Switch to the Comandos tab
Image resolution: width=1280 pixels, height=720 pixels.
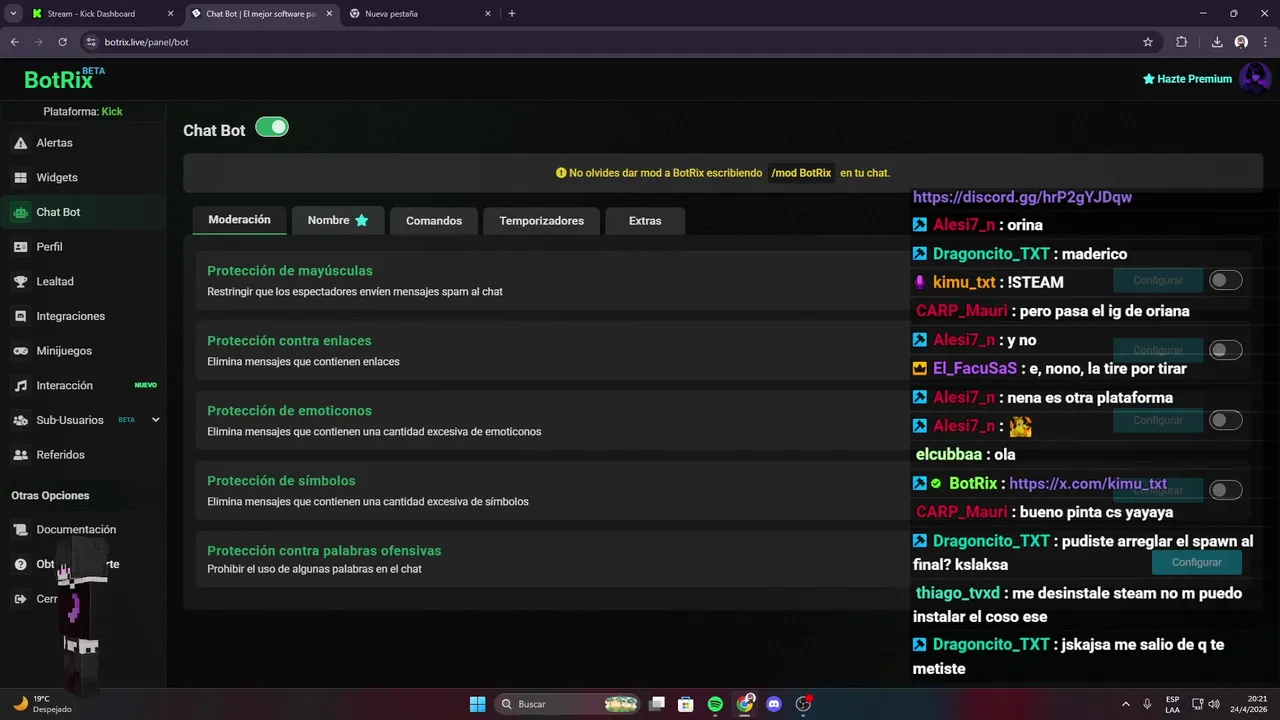[434, 220]
